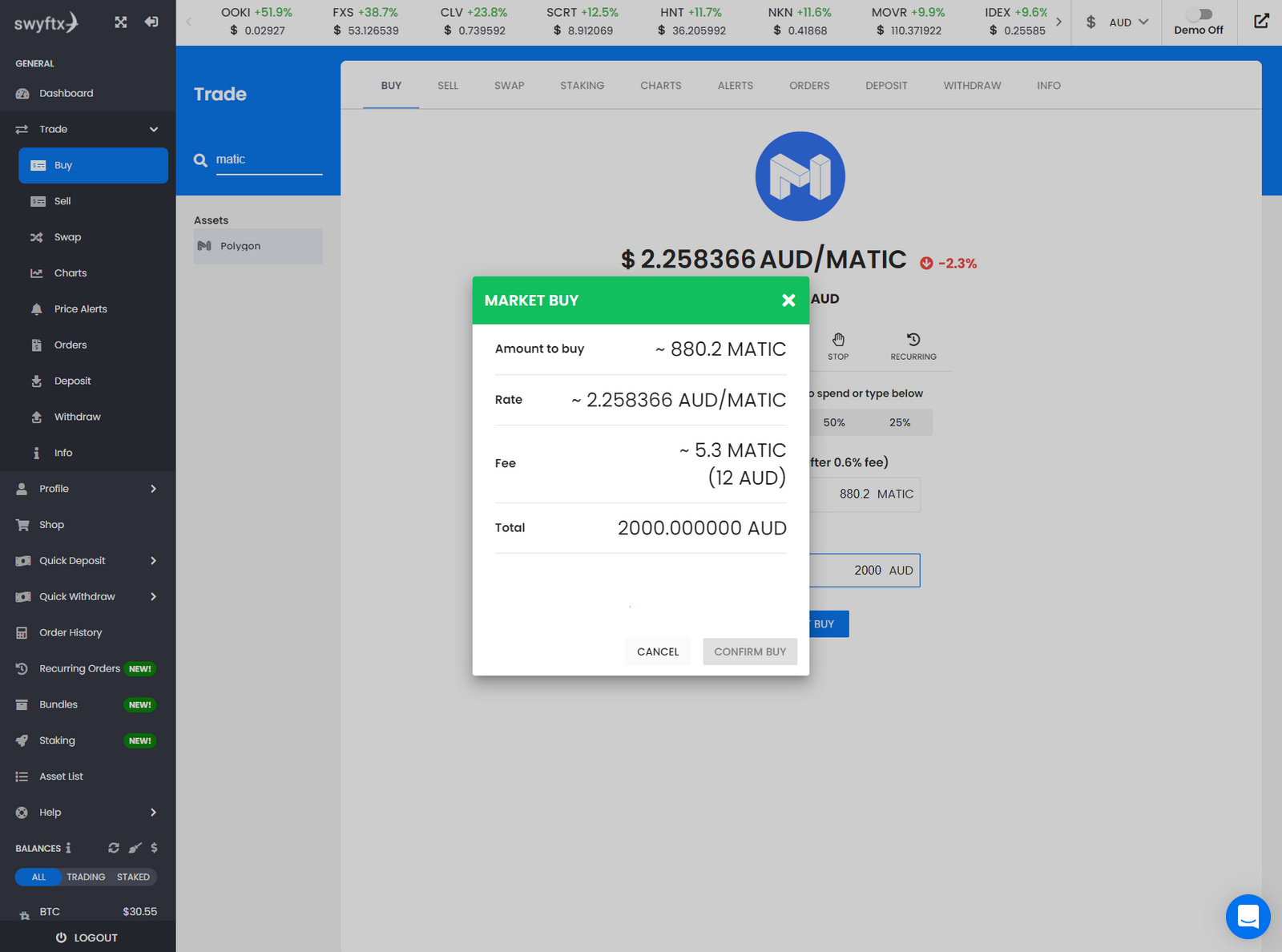Click CONFIRM BUY in the dialog

pos(750,651)
